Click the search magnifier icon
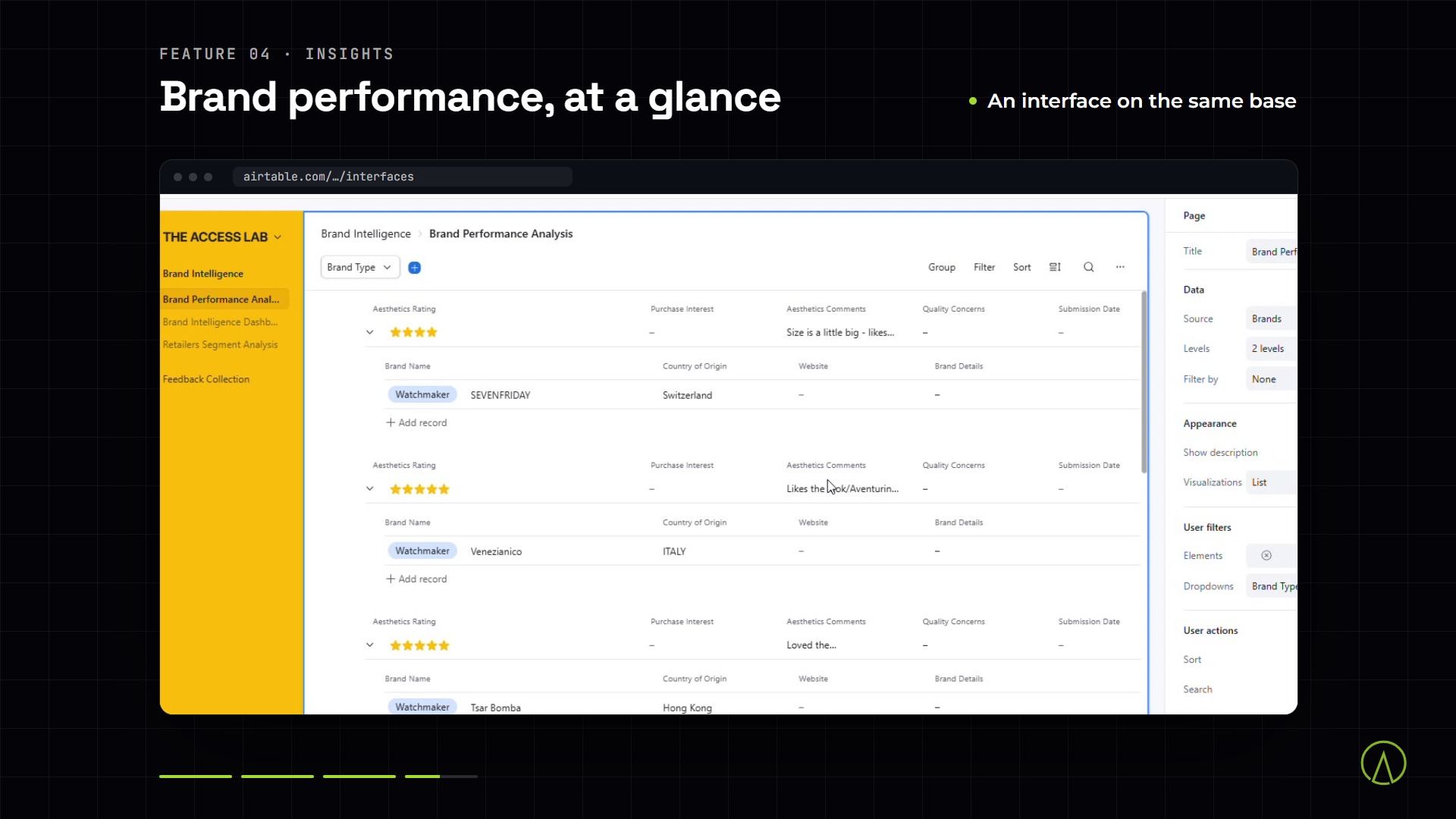This screenshot has height=819, width=1456. 1089,267
